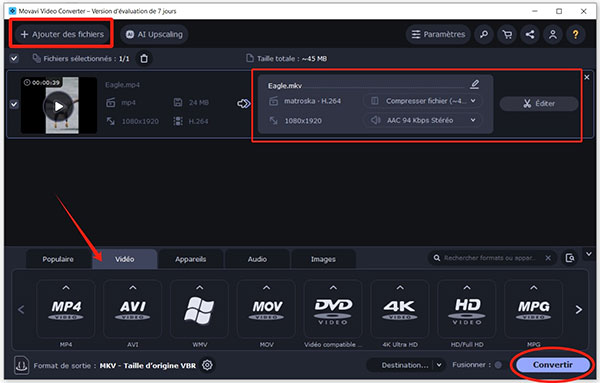Open Paramètres menu
The width and height of the screenshot is (600, 383).
[x=438, y=34]
